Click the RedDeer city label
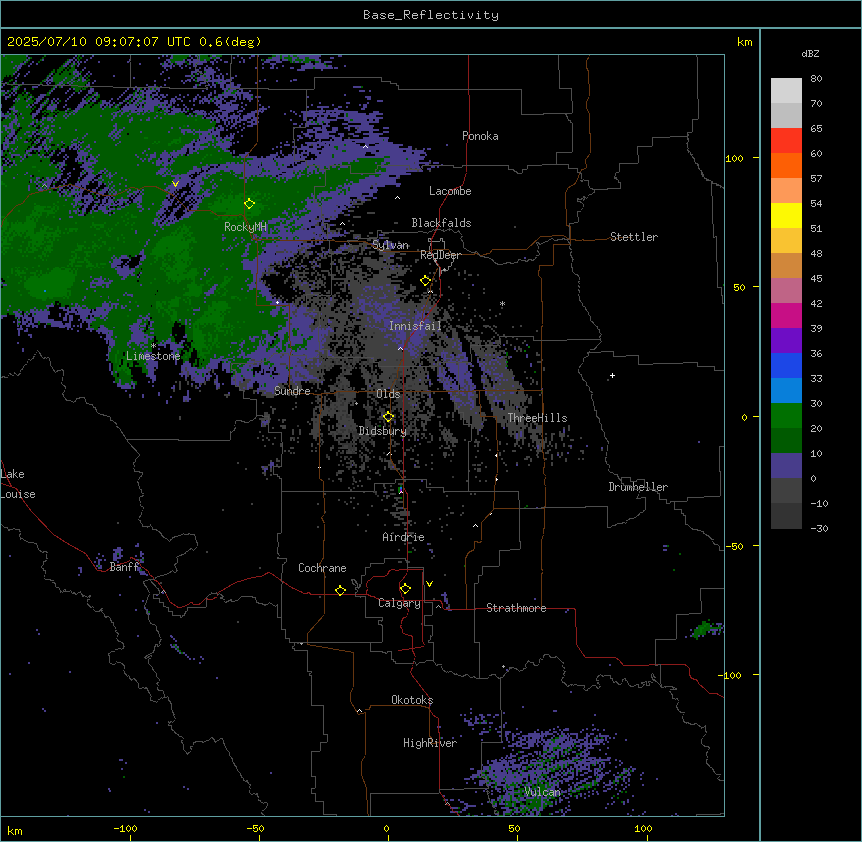862x842 pixels. (440, 255)
